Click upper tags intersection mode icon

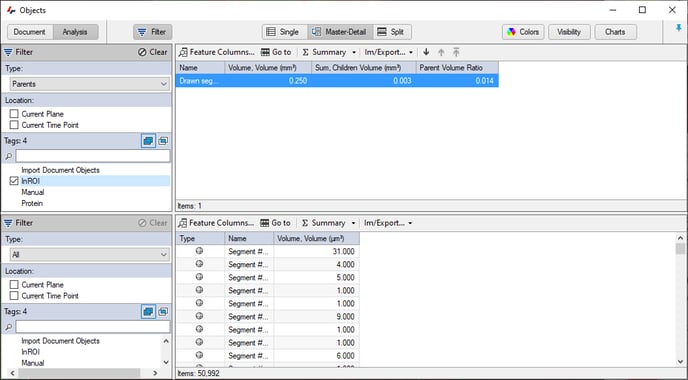(163, 141)
